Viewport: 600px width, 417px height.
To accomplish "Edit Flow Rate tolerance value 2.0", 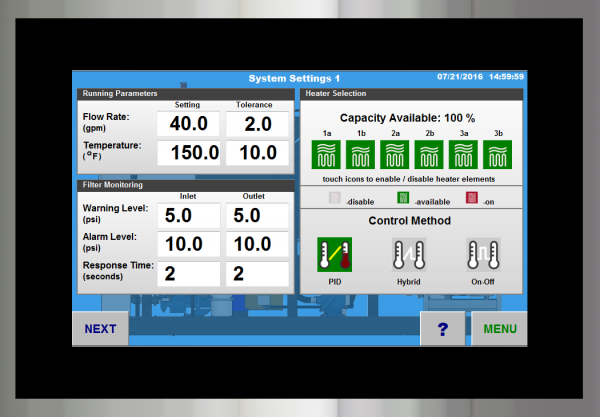I will tap(257, 124).
